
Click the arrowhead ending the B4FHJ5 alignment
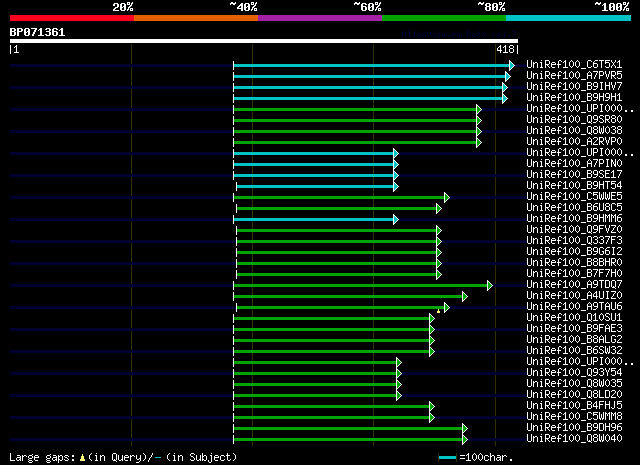432,407
